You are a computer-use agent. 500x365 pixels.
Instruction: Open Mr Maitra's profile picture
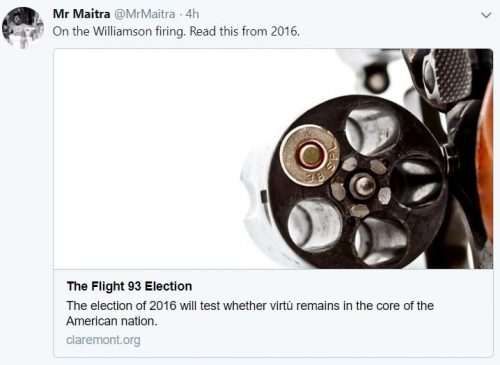pyautogui.click(x=23, y=28)
